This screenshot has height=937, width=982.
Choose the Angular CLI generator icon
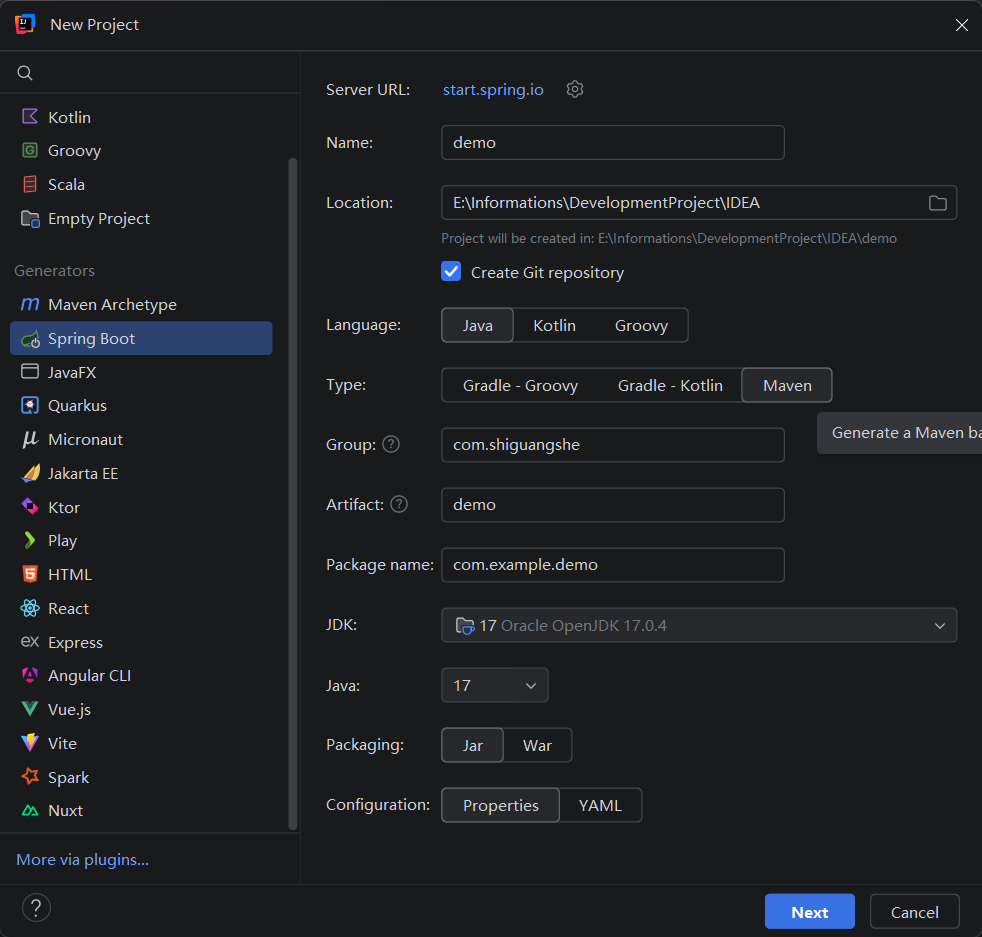click(x=29, y=675)
